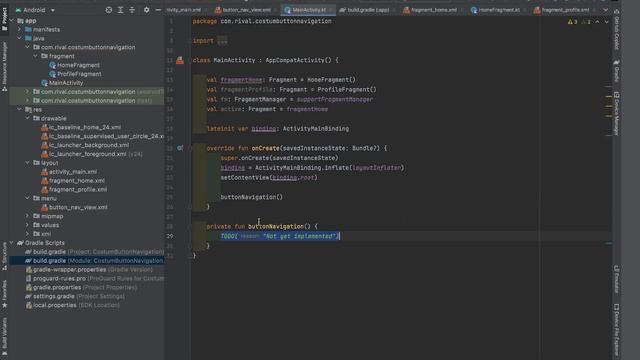Screen dimensions: 640x360
Task: Switch to the fragment_profile.xml tab
Action: pyautogui.click(x=564, y=10)
